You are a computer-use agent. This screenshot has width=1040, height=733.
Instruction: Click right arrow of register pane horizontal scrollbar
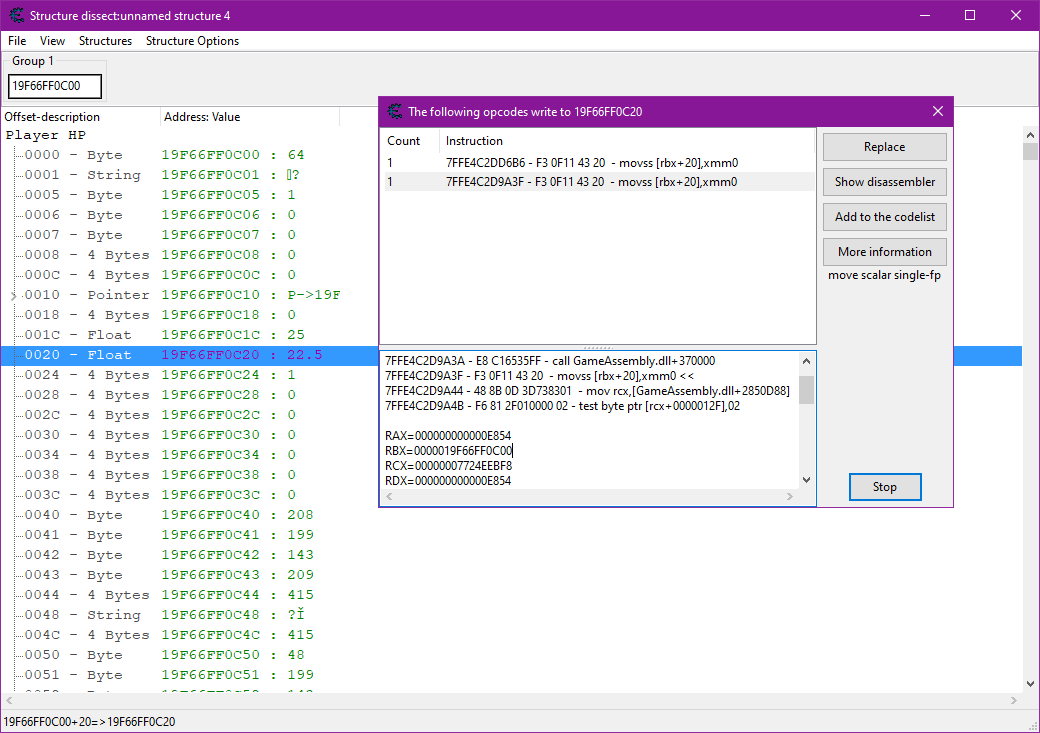(x=790, y=496)
